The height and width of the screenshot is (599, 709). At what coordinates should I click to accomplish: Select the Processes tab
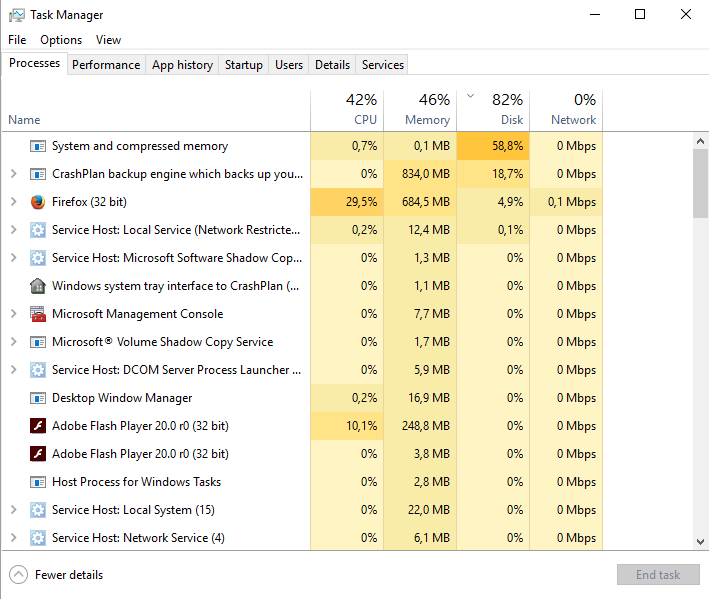click(34, 63)
